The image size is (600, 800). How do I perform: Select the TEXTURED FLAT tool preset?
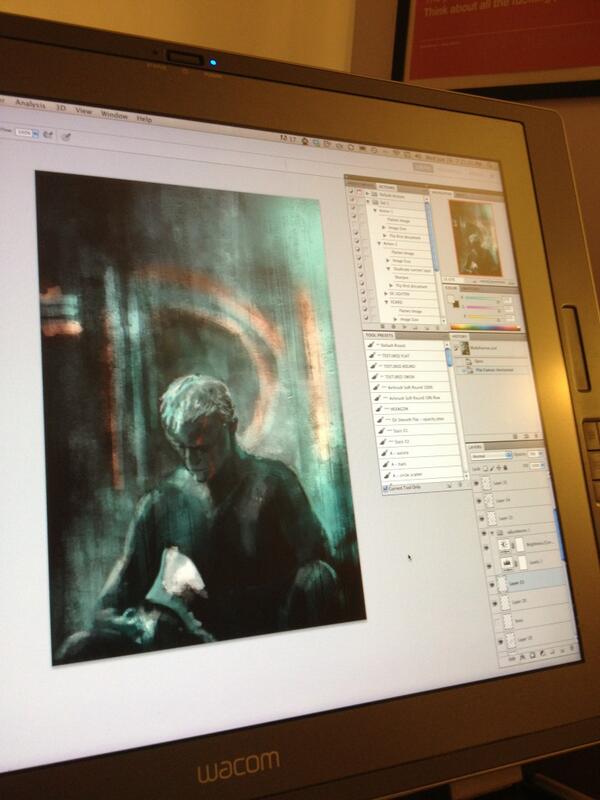(x=408, y=356)
